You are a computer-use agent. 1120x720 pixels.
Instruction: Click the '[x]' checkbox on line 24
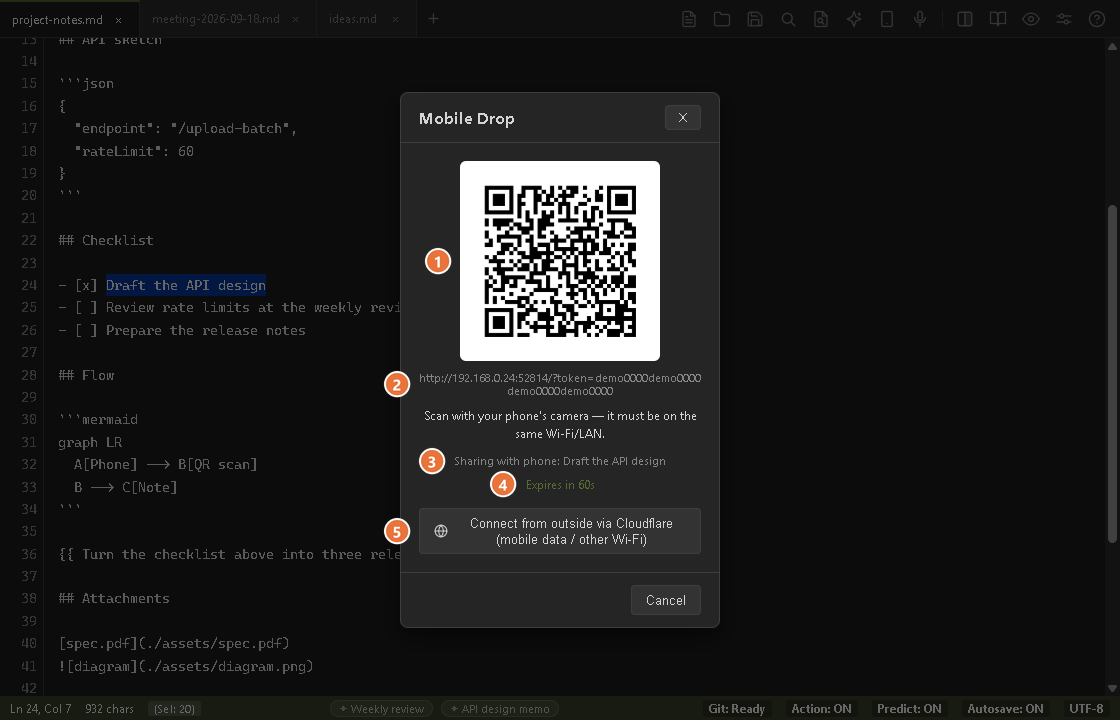(86, 285)
